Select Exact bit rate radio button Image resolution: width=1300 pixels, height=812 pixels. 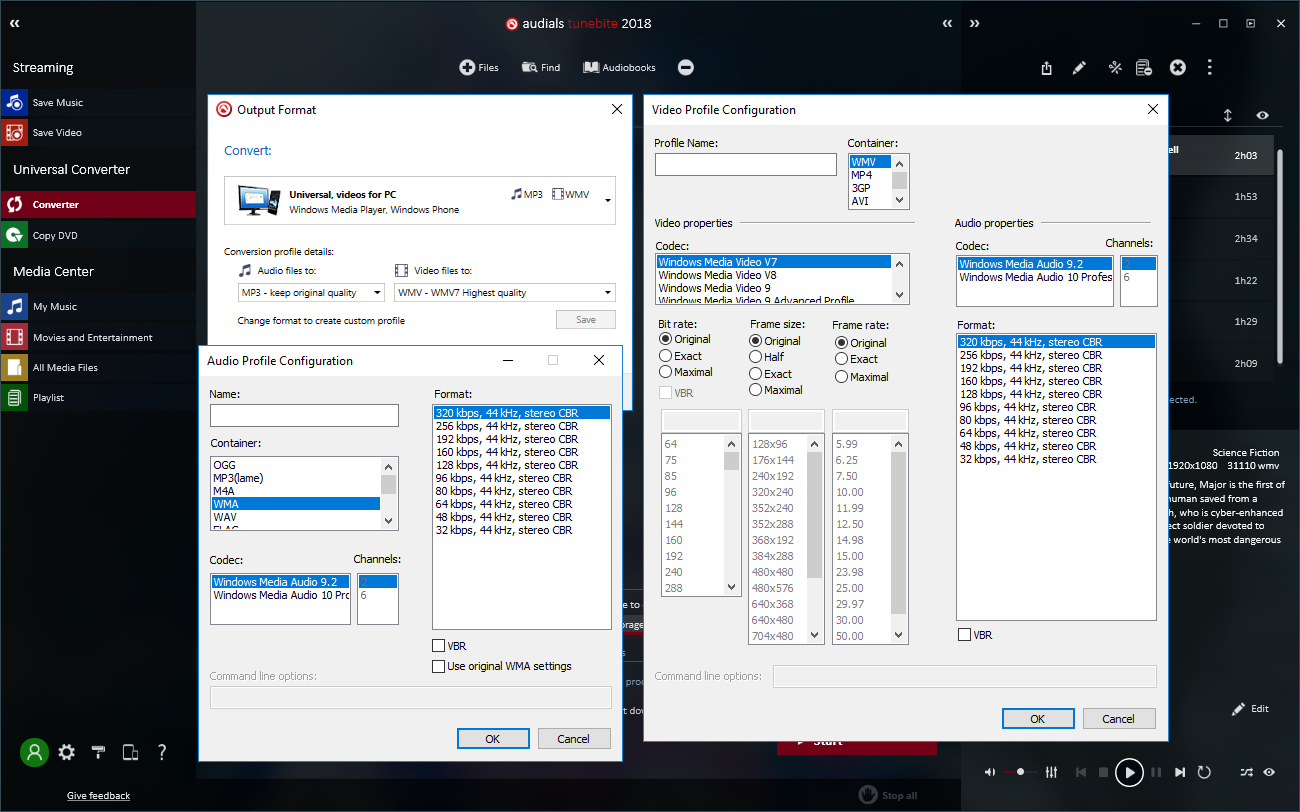coord(665,356)
